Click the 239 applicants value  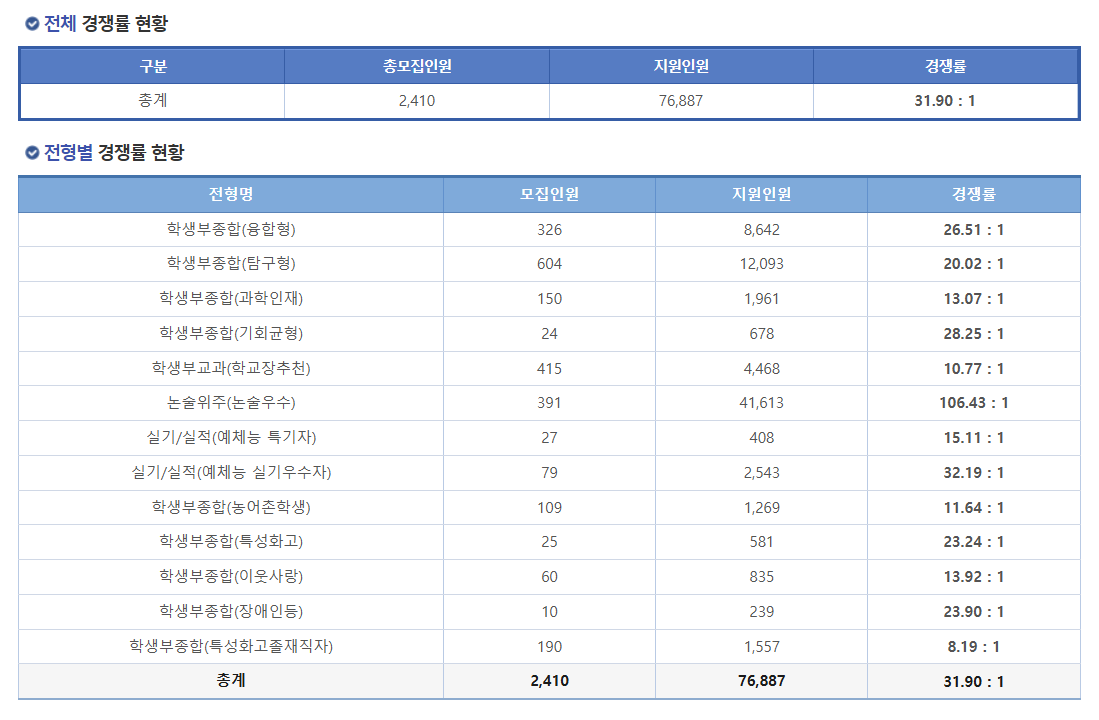(x=762, y=613)
